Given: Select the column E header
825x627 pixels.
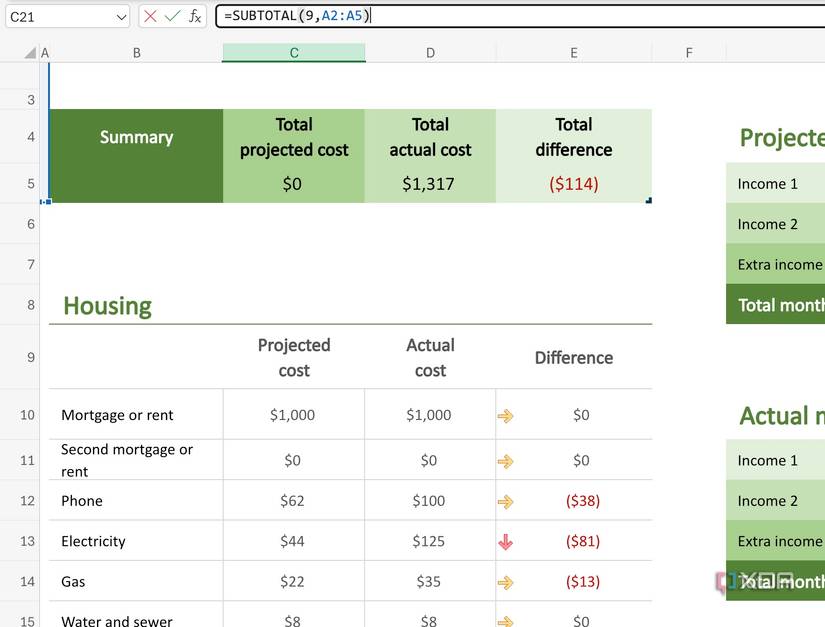Looking at the screenshot, I should coord(574,53).
